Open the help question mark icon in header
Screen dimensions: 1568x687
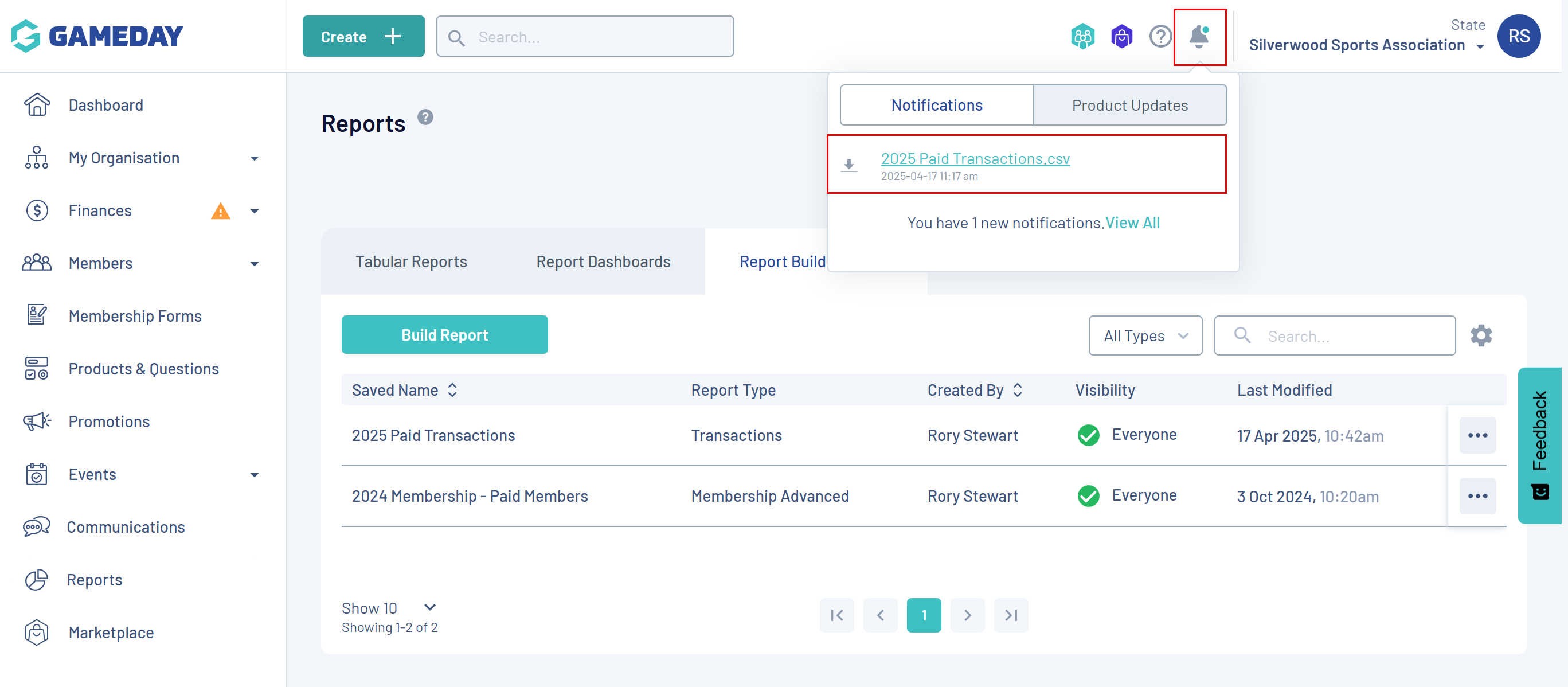(1160, 37)
